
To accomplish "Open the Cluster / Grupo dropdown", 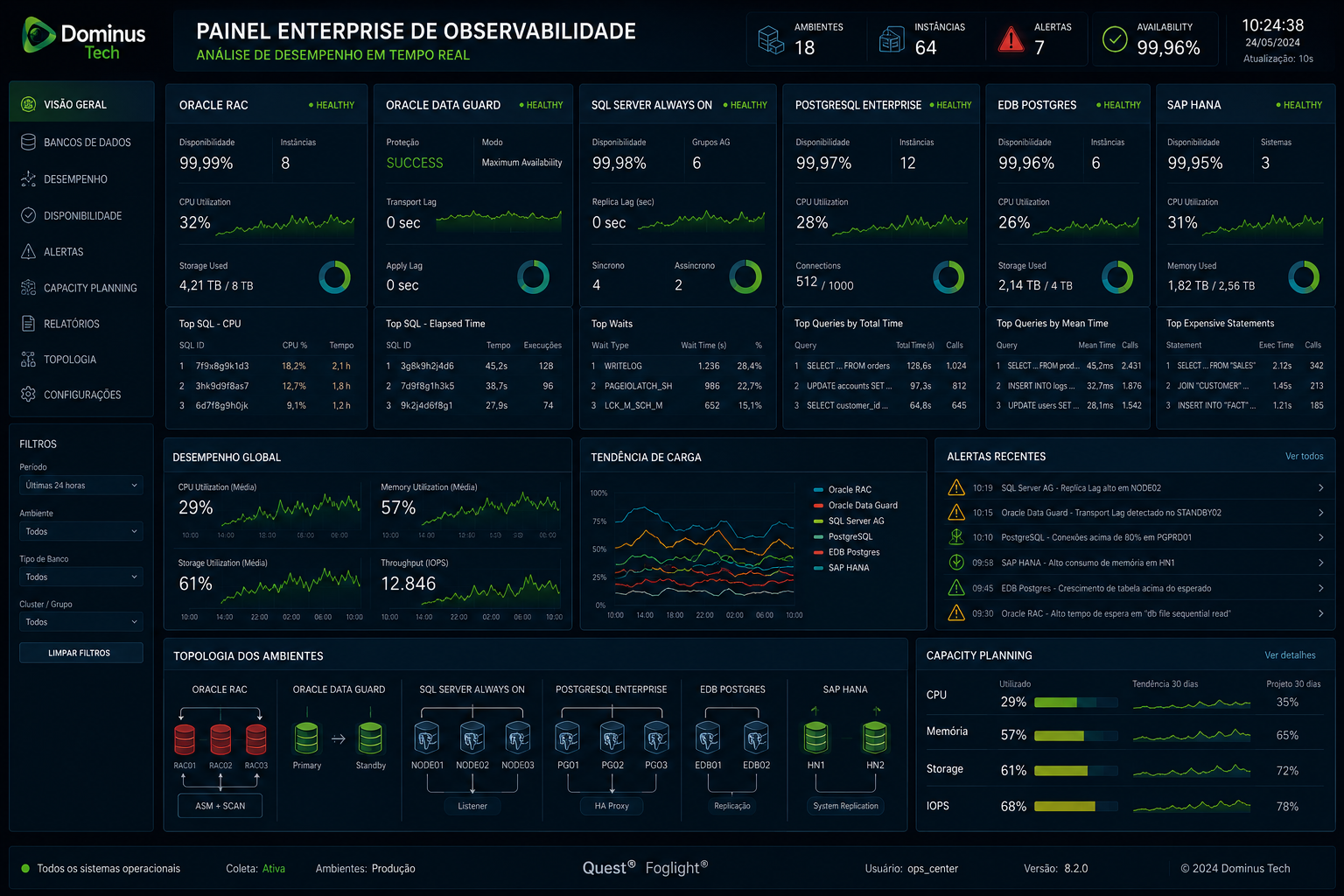I will pos(81,621).
